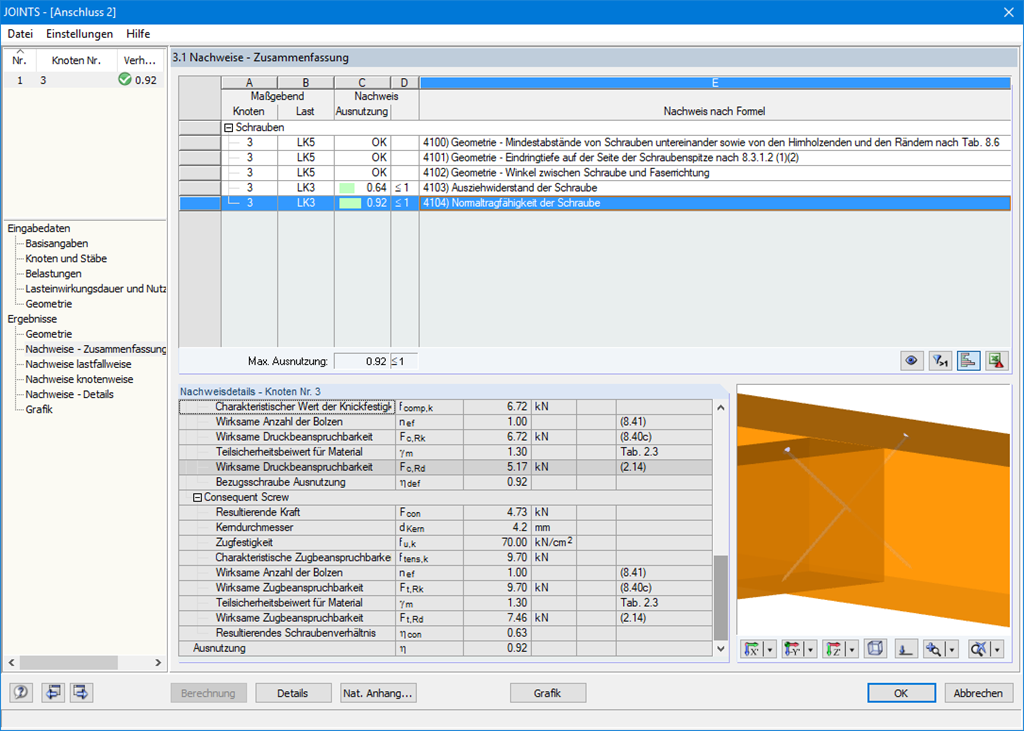The height and width of the screenshot is (731, 1024).
Task: Click navigator horizontal scrollbar right arrow
Action: click(x=158, y=662)
